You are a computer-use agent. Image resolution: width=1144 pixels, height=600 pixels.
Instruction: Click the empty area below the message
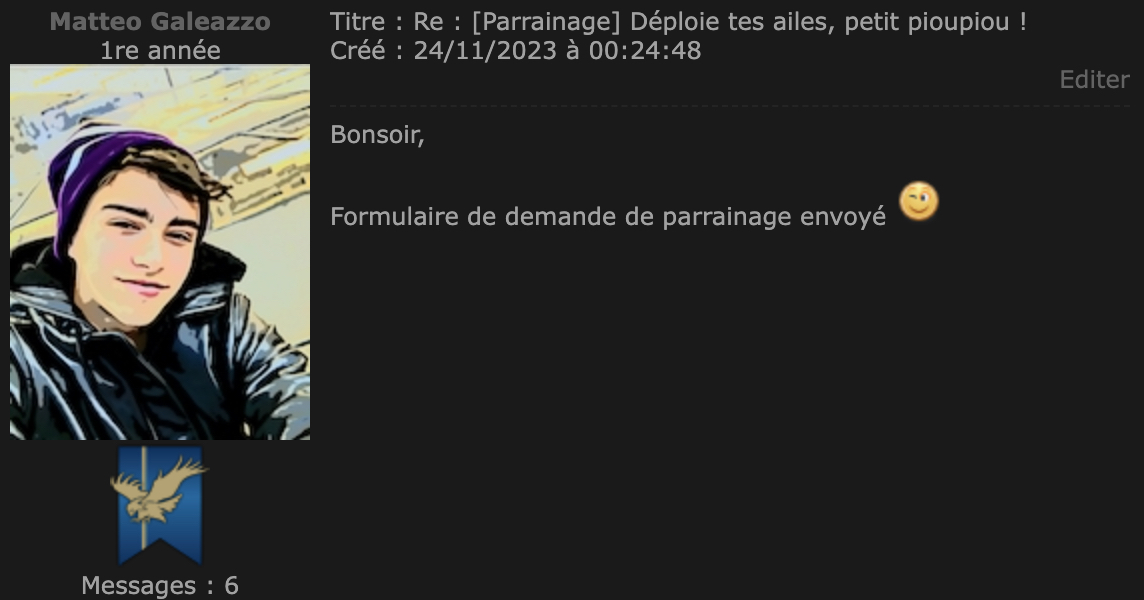click(730, 409)
